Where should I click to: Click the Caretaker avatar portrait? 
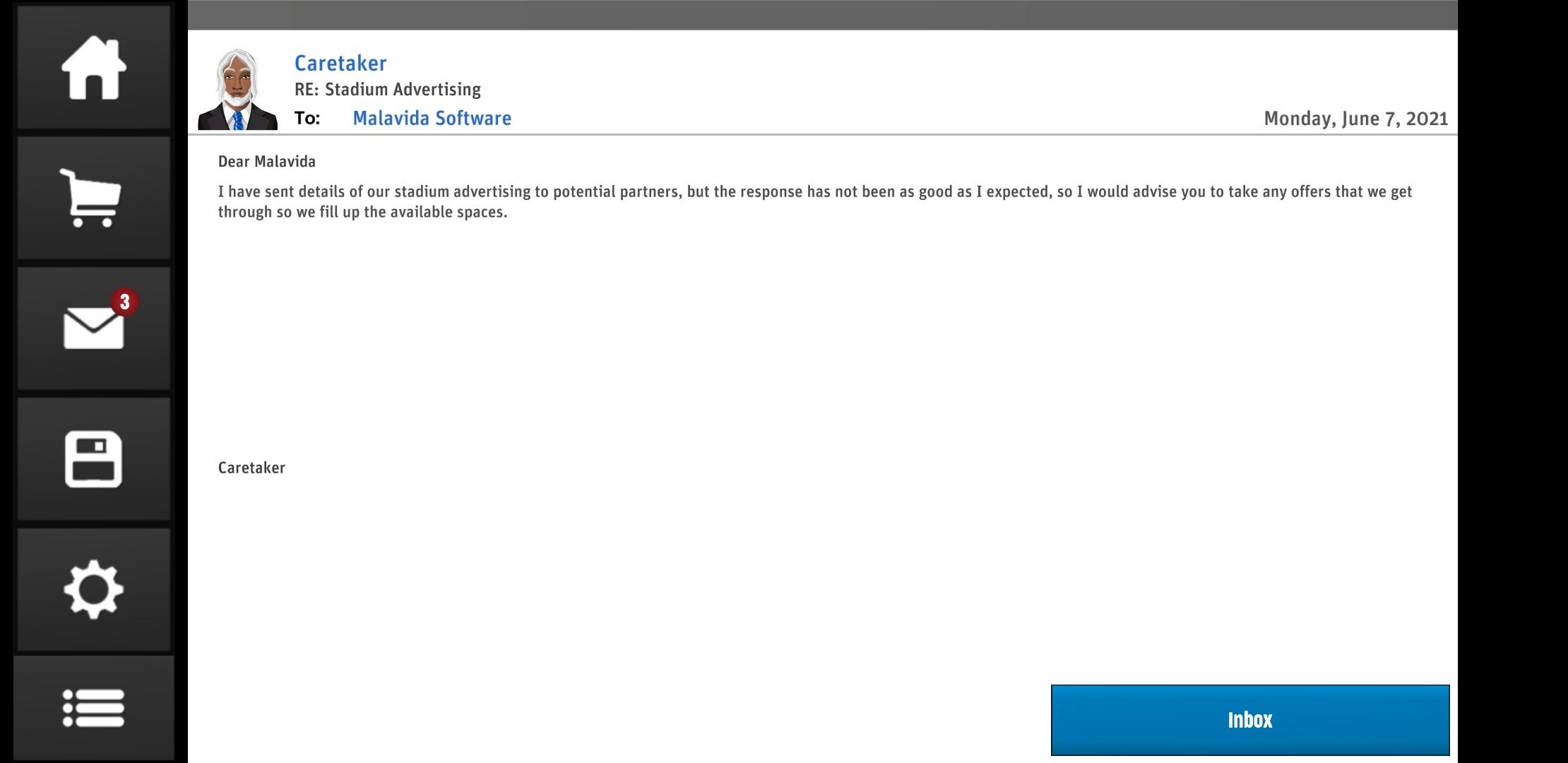coord(237,90)
